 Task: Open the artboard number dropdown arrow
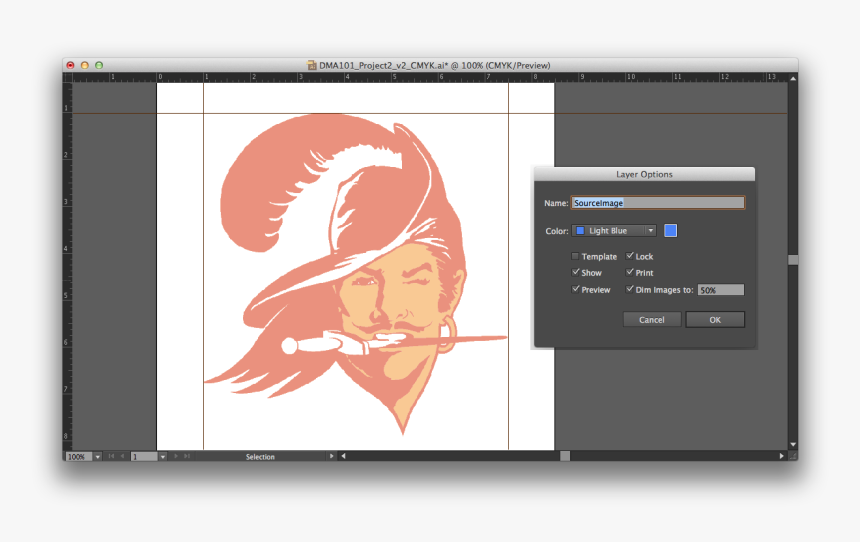pyautogui.click(x=163, y=456)
